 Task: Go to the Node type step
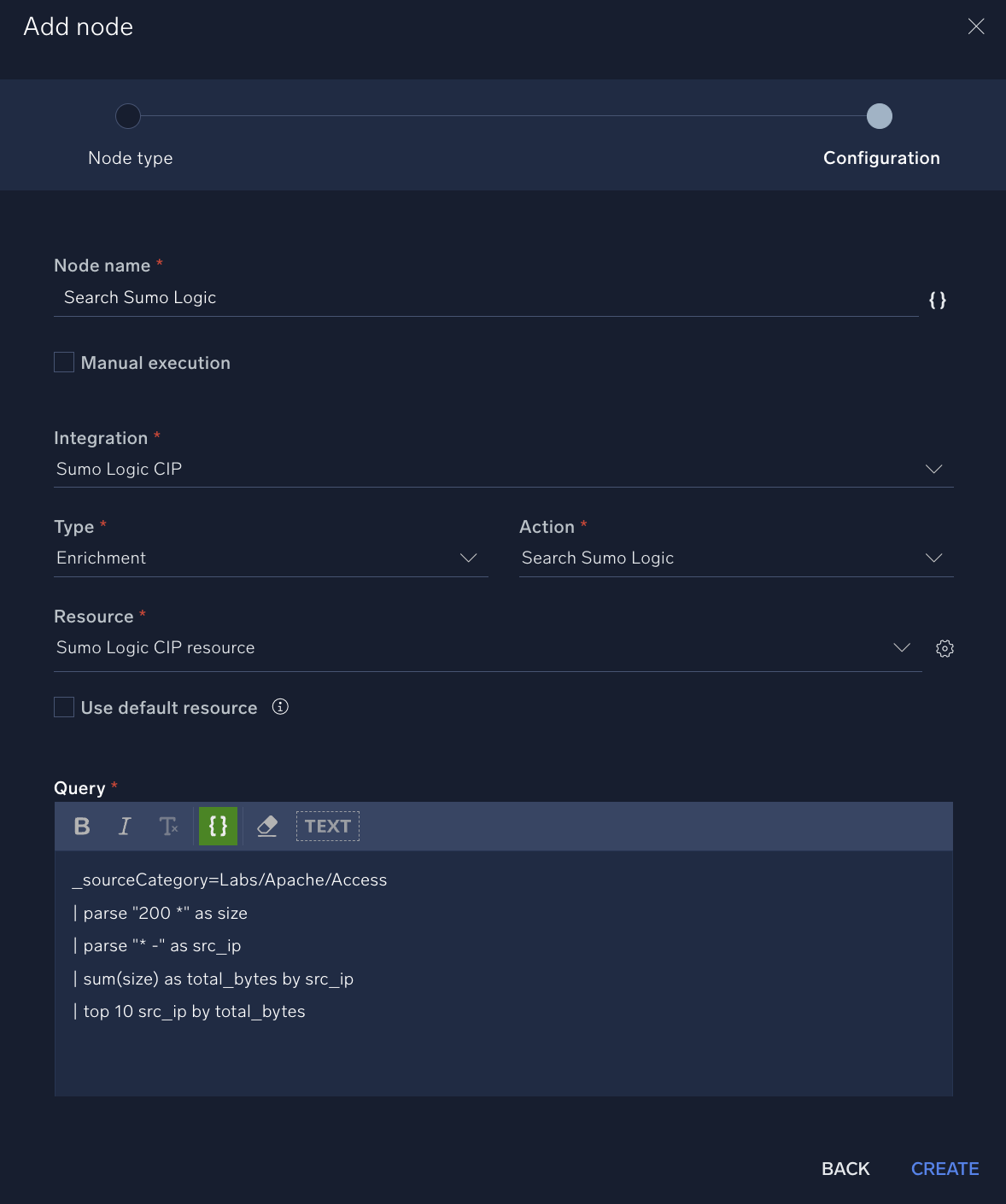coord(128,116)
